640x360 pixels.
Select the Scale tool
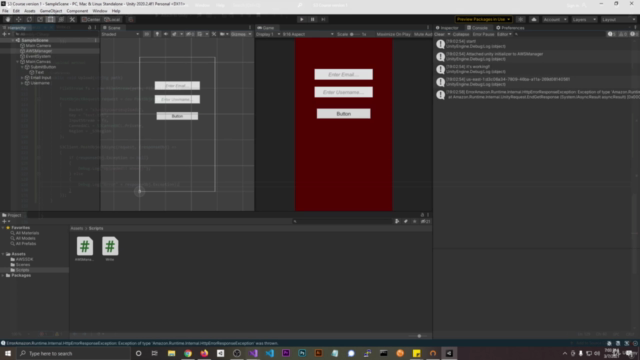[40, 19]
